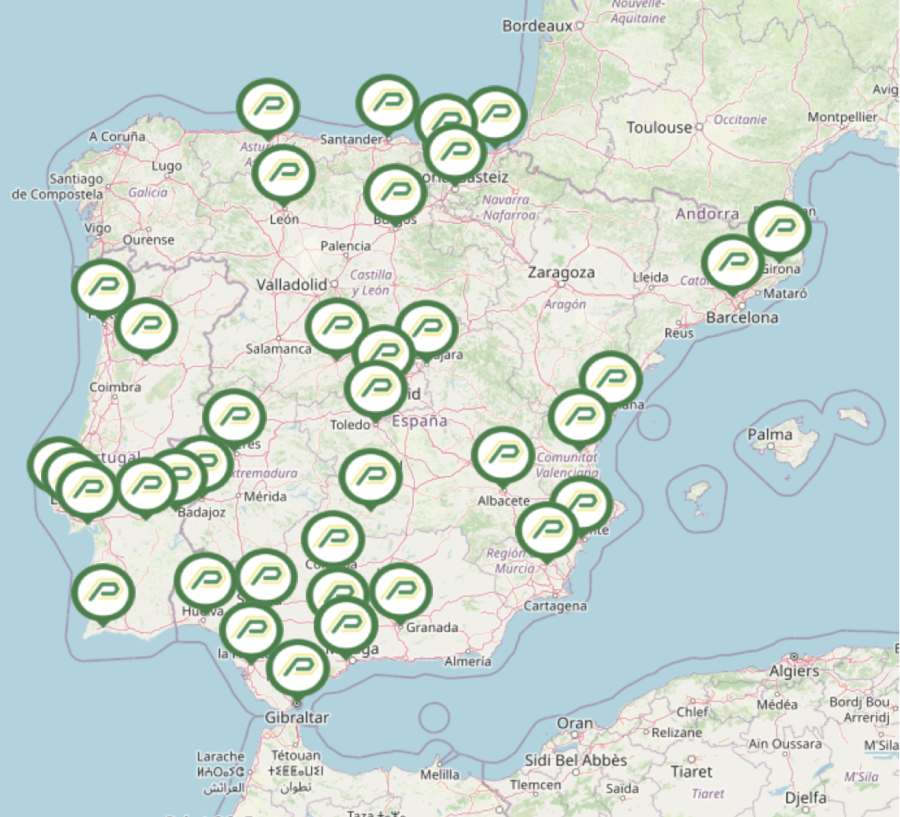Open the marker pin near Girona
The width and height of the screenshot is (900, 817).
[780, 229]
